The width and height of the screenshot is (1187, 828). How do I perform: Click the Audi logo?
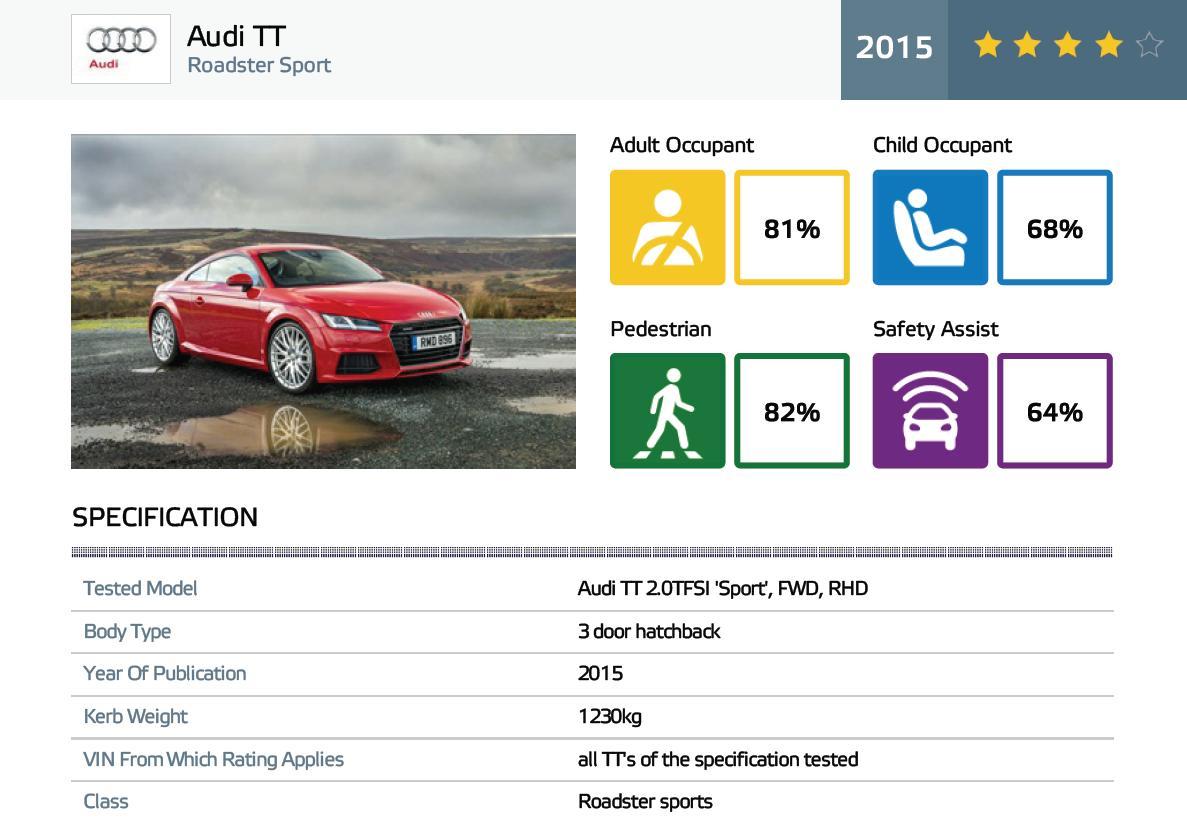121,49
